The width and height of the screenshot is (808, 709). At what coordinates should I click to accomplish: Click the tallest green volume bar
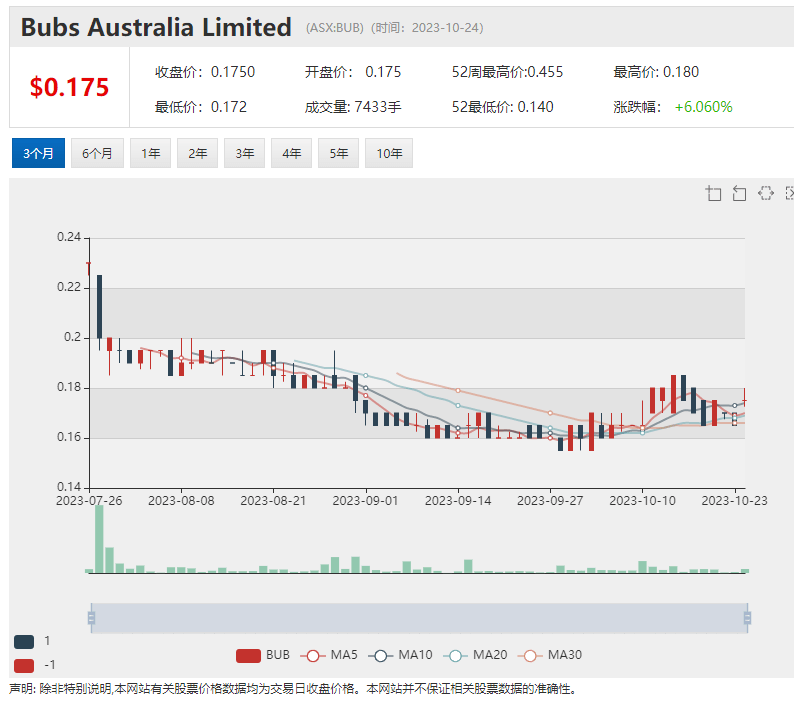click(x=99, y=540)
